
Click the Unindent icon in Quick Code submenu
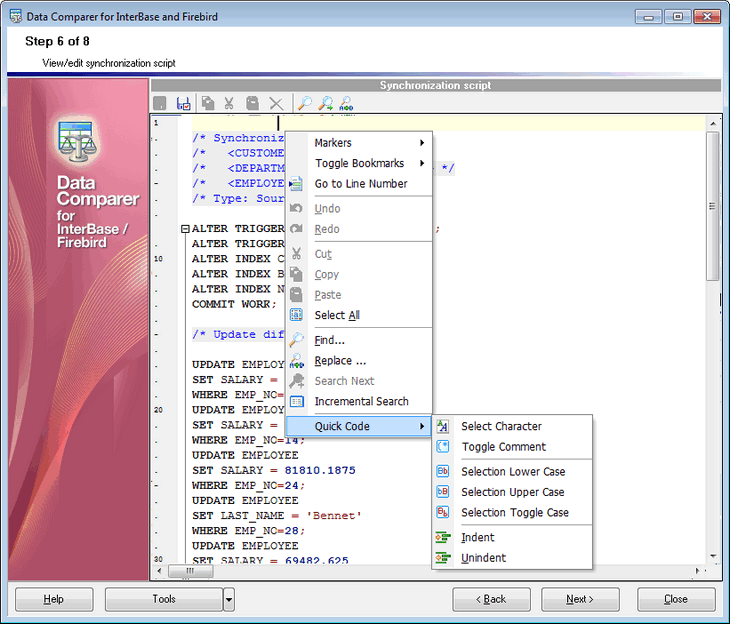(443, 557)
